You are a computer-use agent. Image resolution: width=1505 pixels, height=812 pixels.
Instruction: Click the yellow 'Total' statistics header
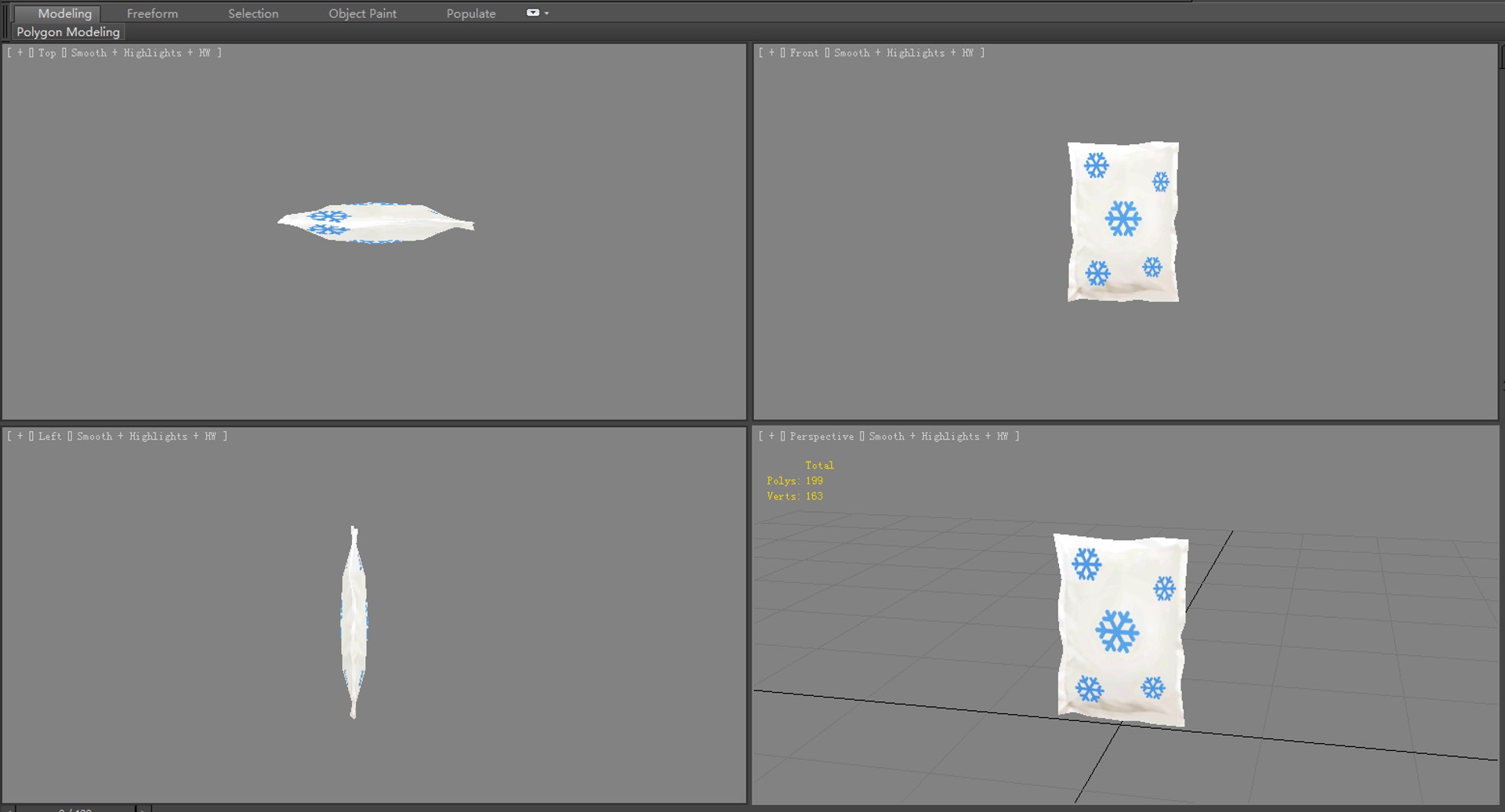tap(819, 465)
